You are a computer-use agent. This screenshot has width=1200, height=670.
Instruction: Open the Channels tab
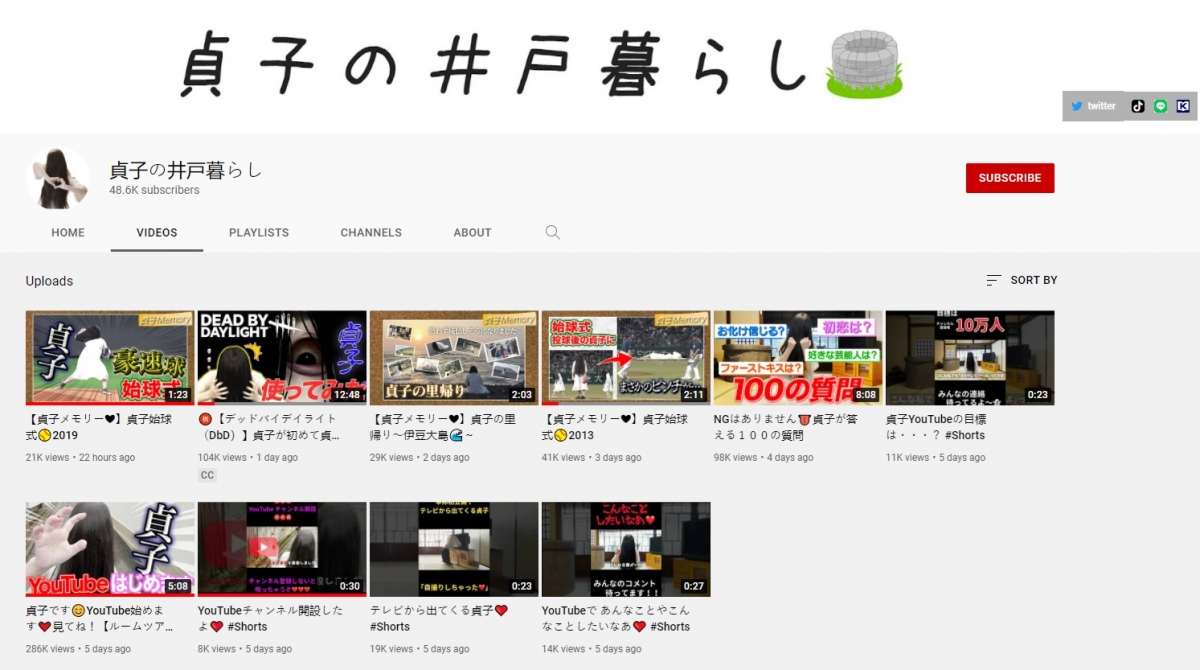click(371, 232)
